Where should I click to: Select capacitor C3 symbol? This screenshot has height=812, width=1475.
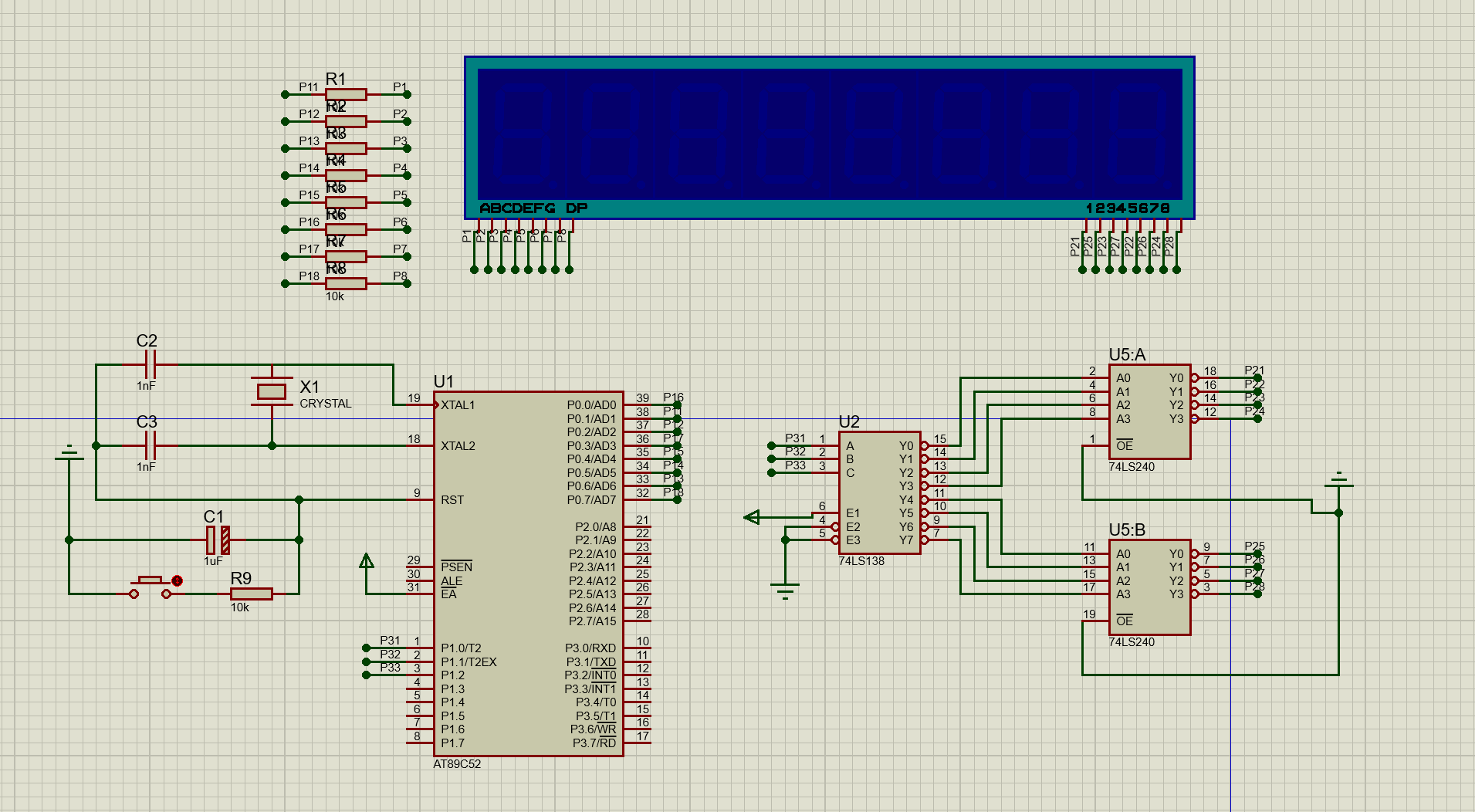[150, 445]
